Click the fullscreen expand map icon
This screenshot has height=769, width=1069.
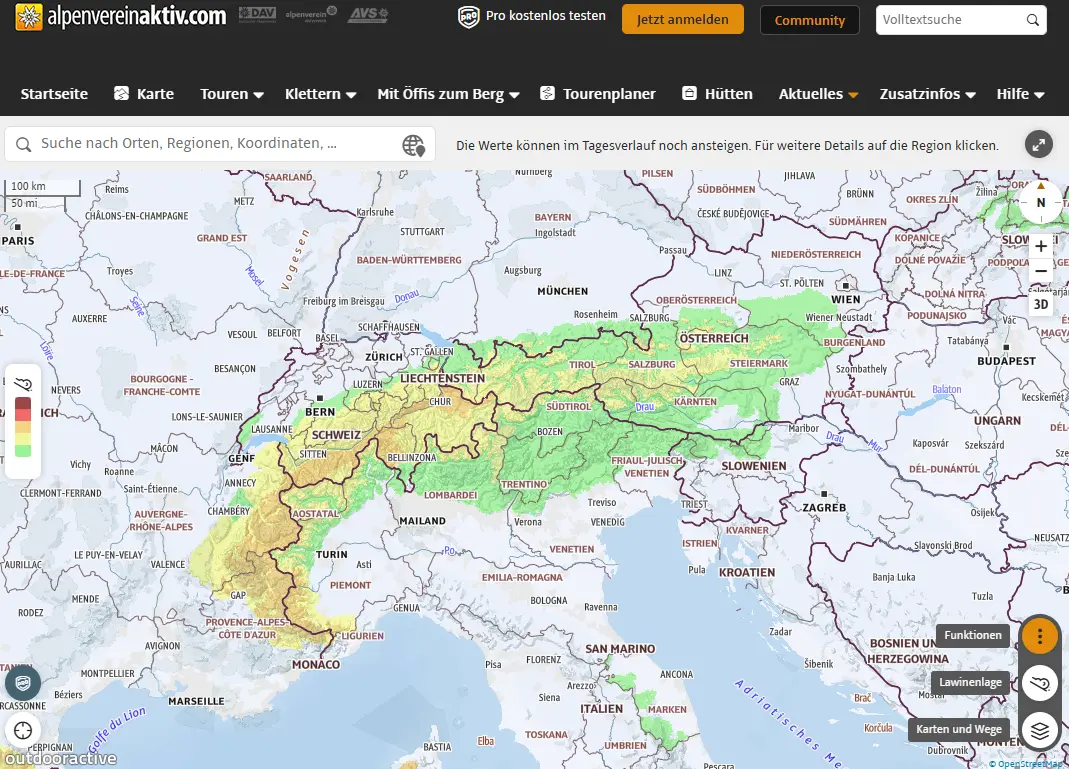coord(1039,145)
